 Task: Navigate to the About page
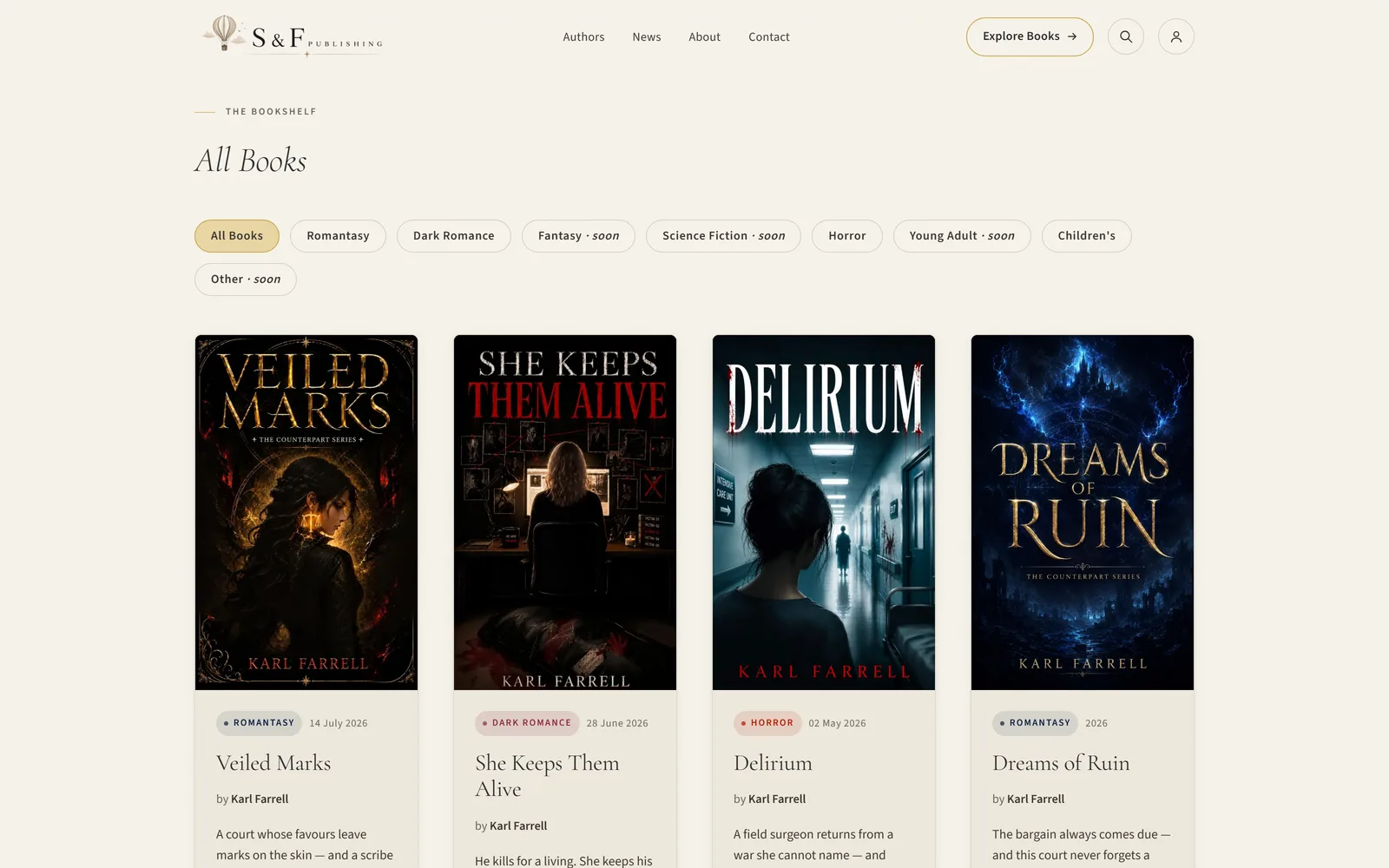coord(705,36)
